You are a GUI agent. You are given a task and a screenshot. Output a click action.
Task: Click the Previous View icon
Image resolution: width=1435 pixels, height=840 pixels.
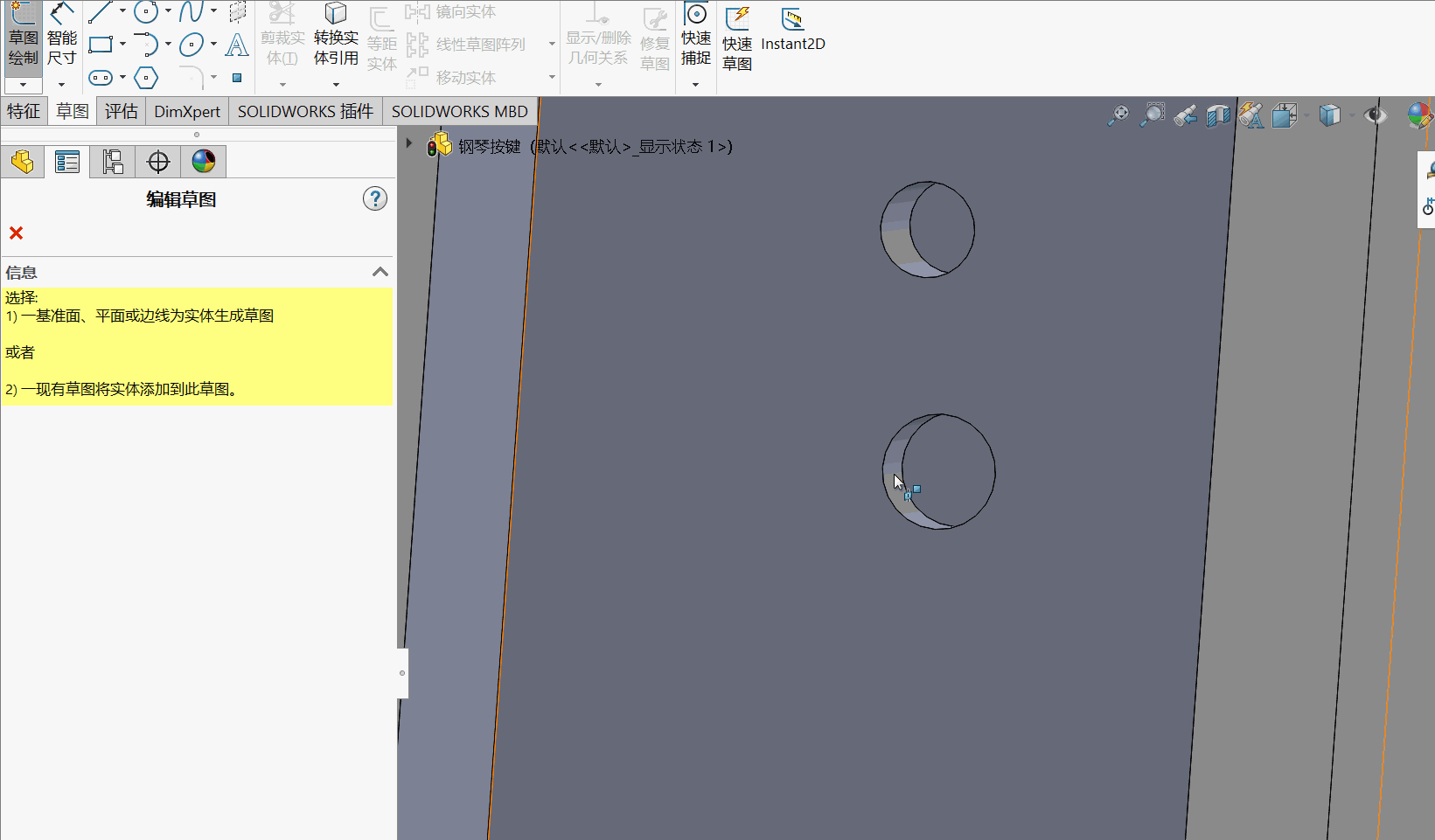pyautogui.click(x=1186, y=115)
